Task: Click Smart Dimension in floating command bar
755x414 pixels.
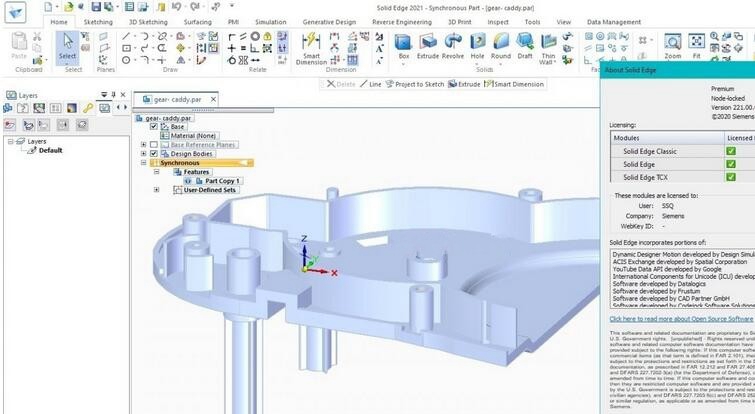Action: [514, 84]
